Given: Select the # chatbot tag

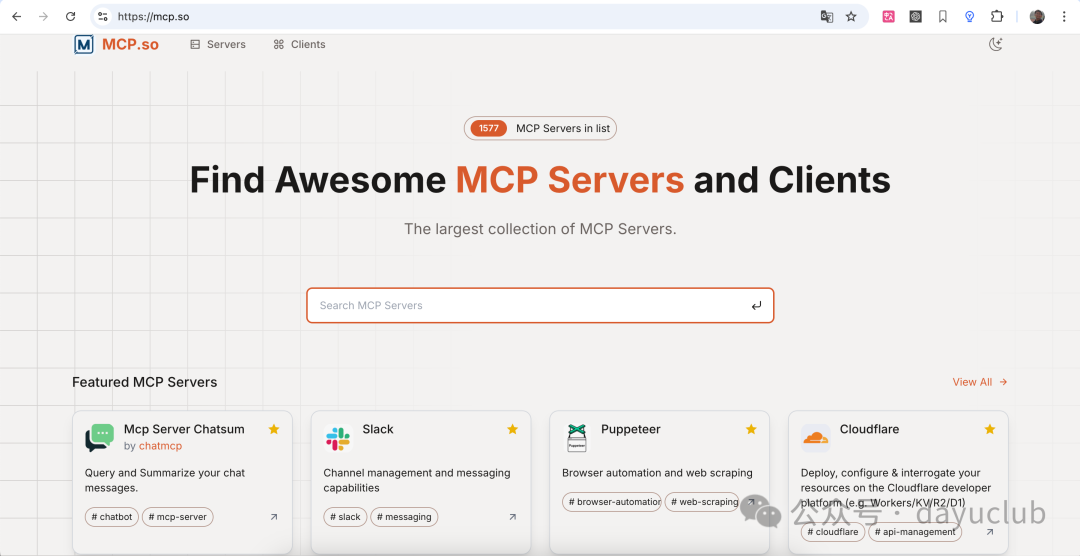Looking at the screenshot, I should pos(112,517).
